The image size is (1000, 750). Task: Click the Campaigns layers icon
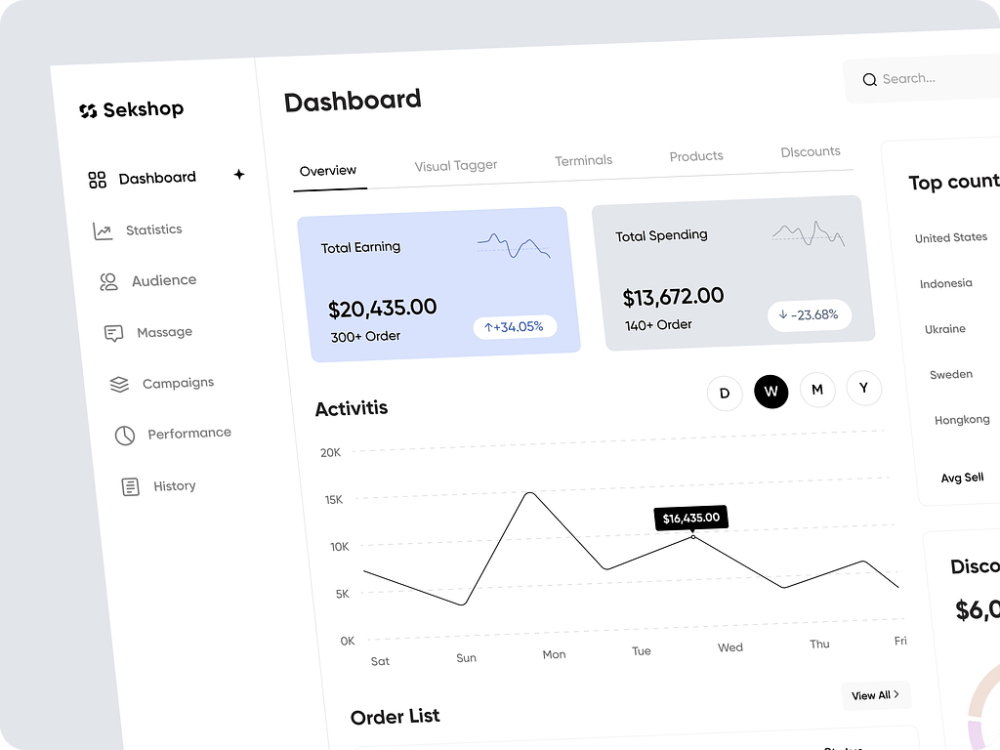pos(119,384)
